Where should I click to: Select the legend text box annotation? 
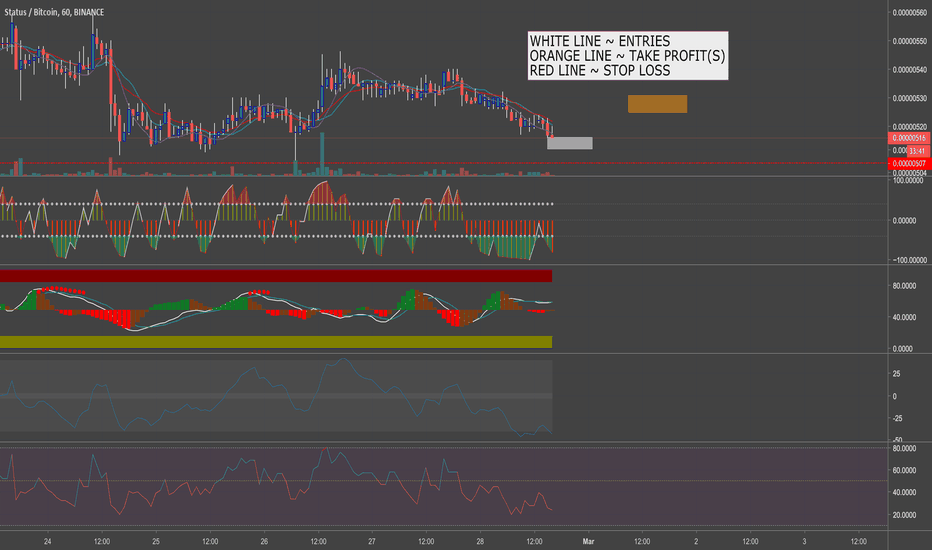pos(628,56)
